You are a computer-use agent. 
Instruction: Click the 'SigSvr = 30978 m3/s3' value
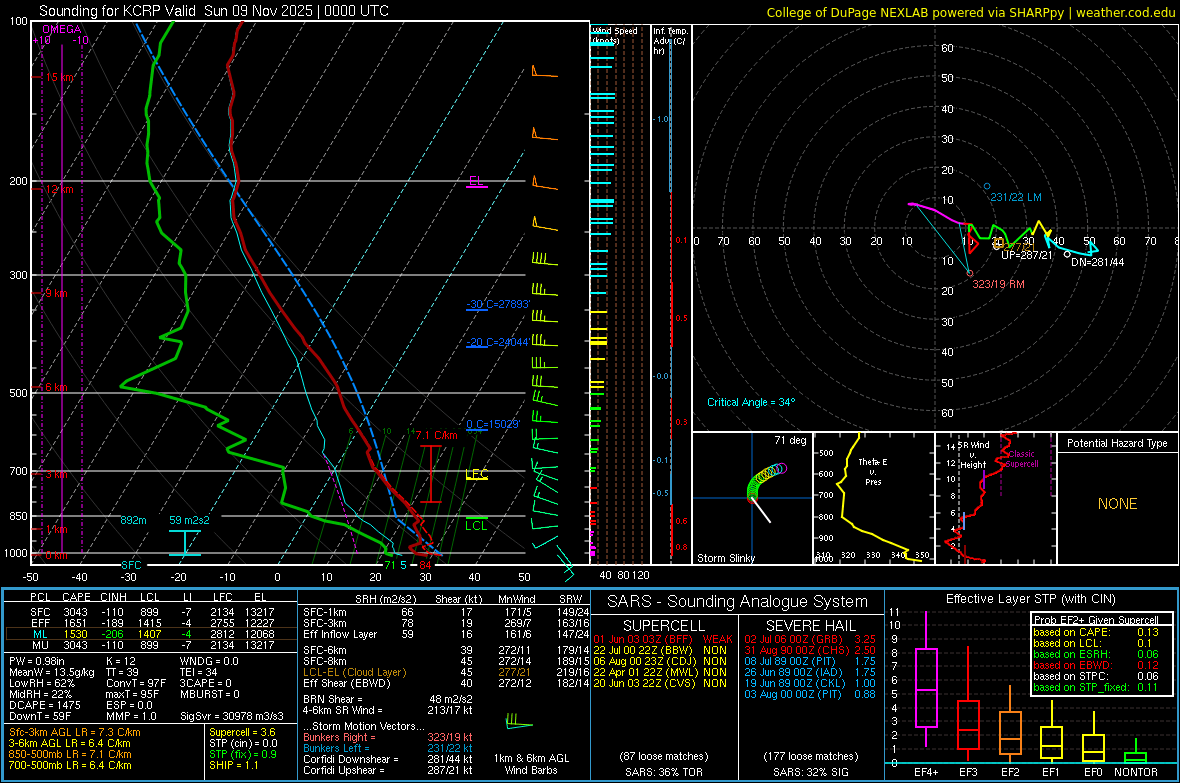click(x=232, y=716)
